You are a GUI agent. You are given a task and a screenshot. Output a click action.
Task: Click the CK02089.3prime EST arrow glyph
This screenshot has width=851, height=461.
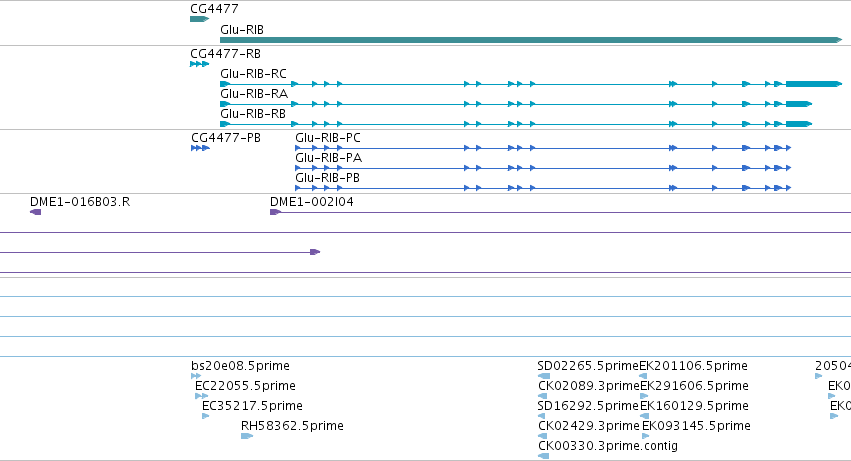(542, 396)
